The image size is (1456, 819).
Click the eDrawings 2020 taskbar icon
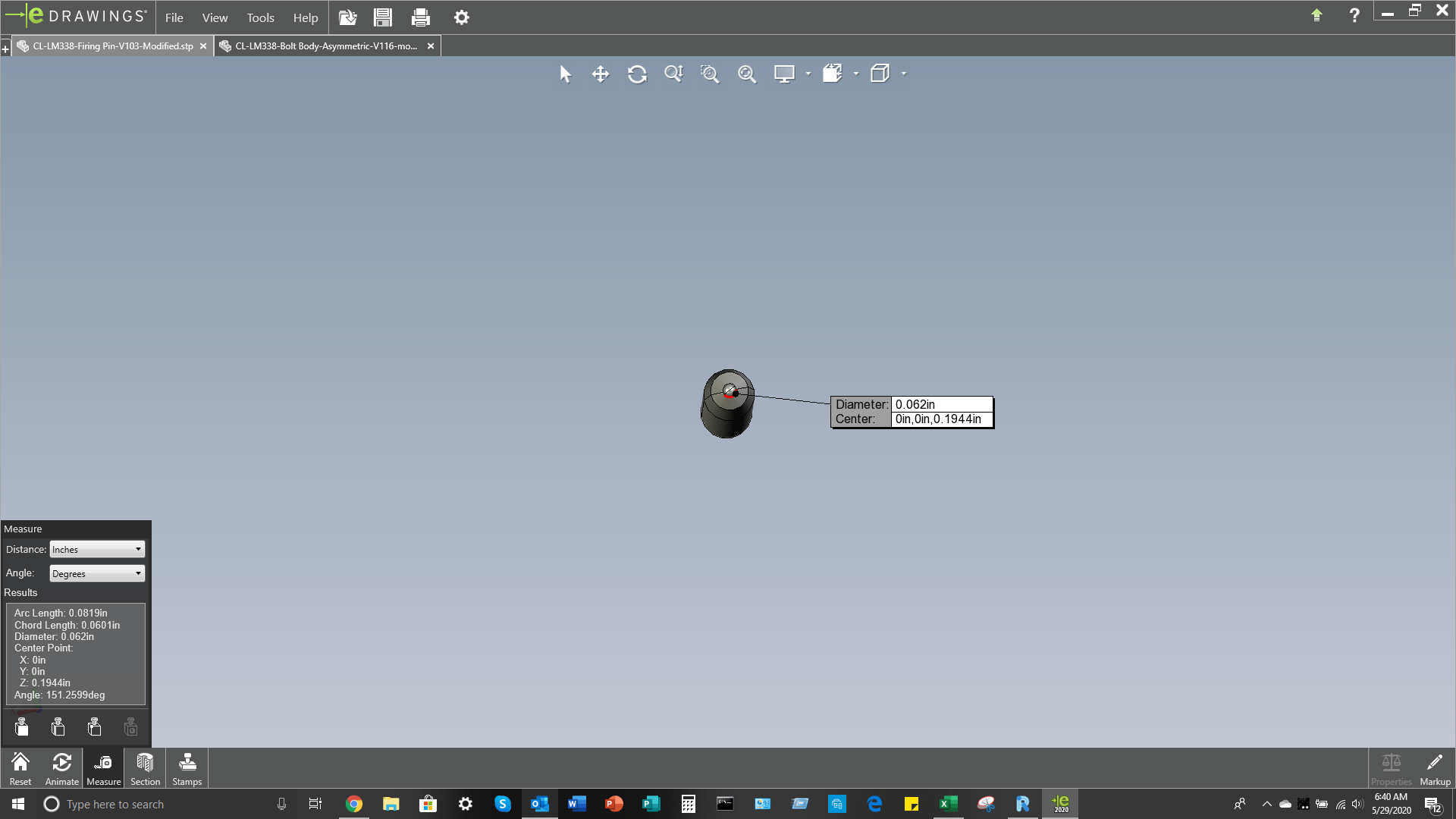tap(1060, 804)
